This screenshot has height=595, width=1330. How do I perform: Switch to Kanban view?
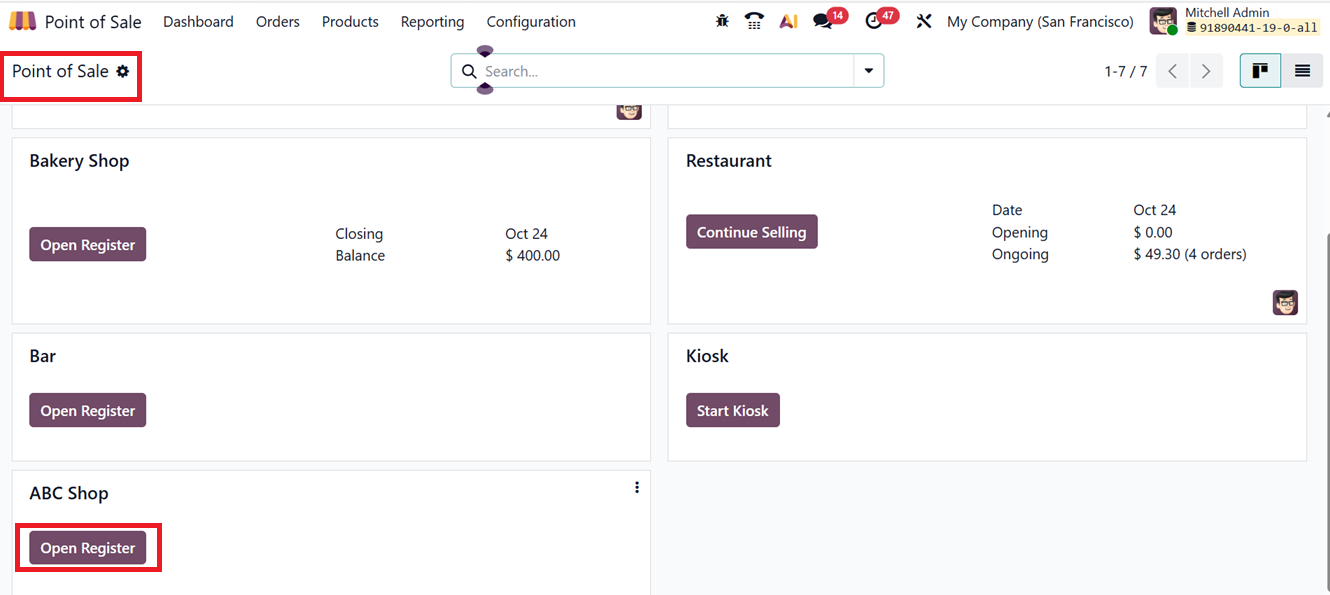[x=1260, y=71]
